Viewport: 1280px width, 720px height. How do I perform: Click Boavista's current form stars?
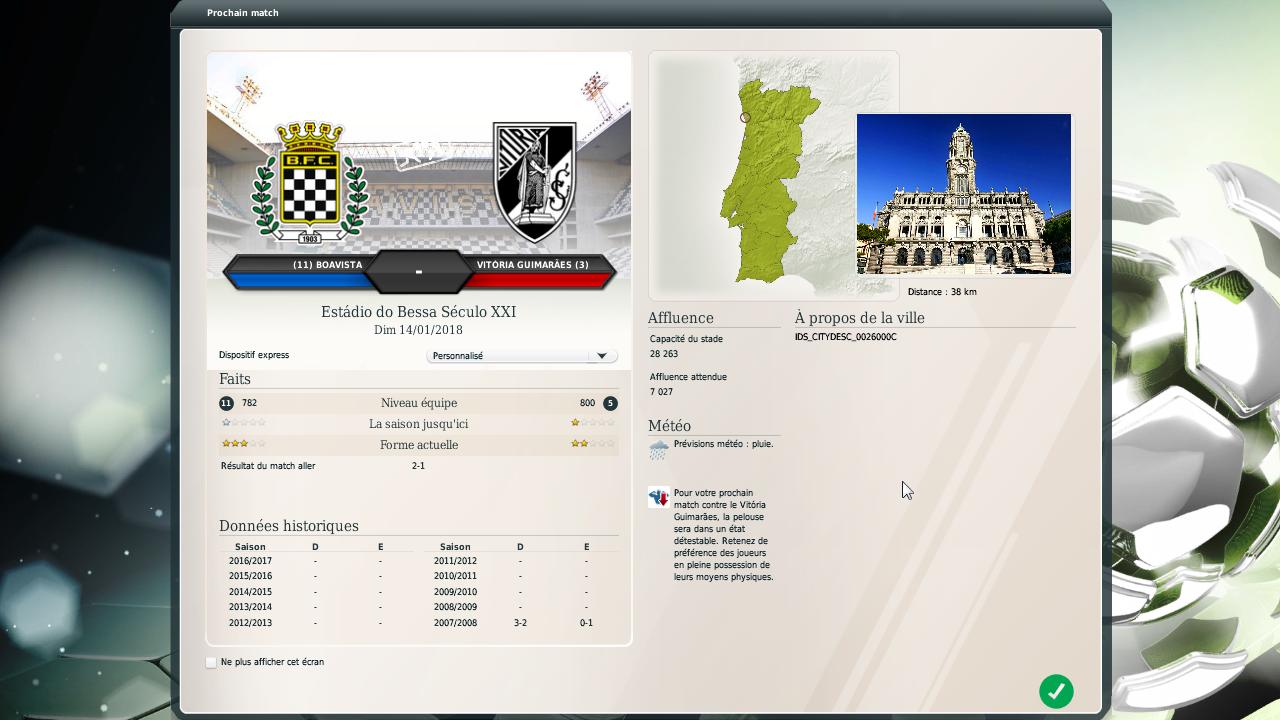coord(244,444)
